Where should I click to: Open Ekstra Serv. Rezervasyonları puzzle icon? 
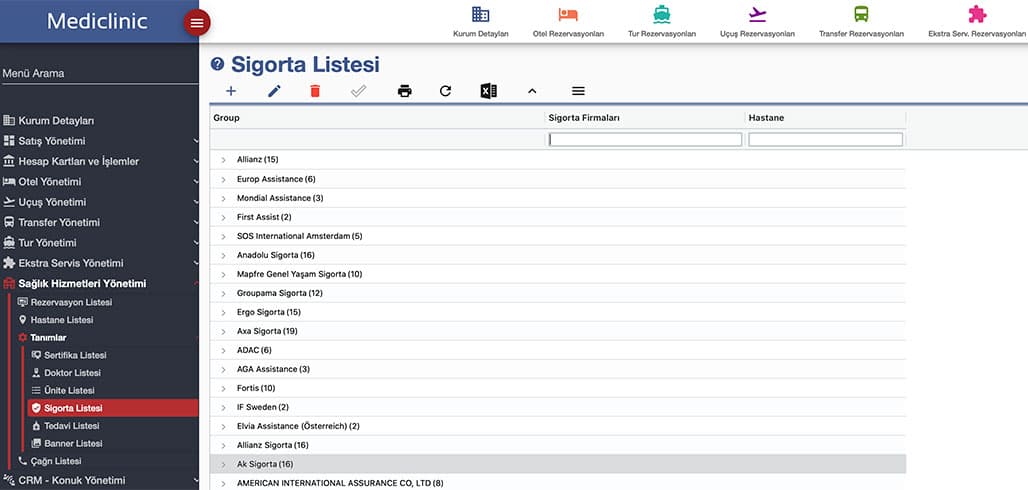tap(977, 14)
